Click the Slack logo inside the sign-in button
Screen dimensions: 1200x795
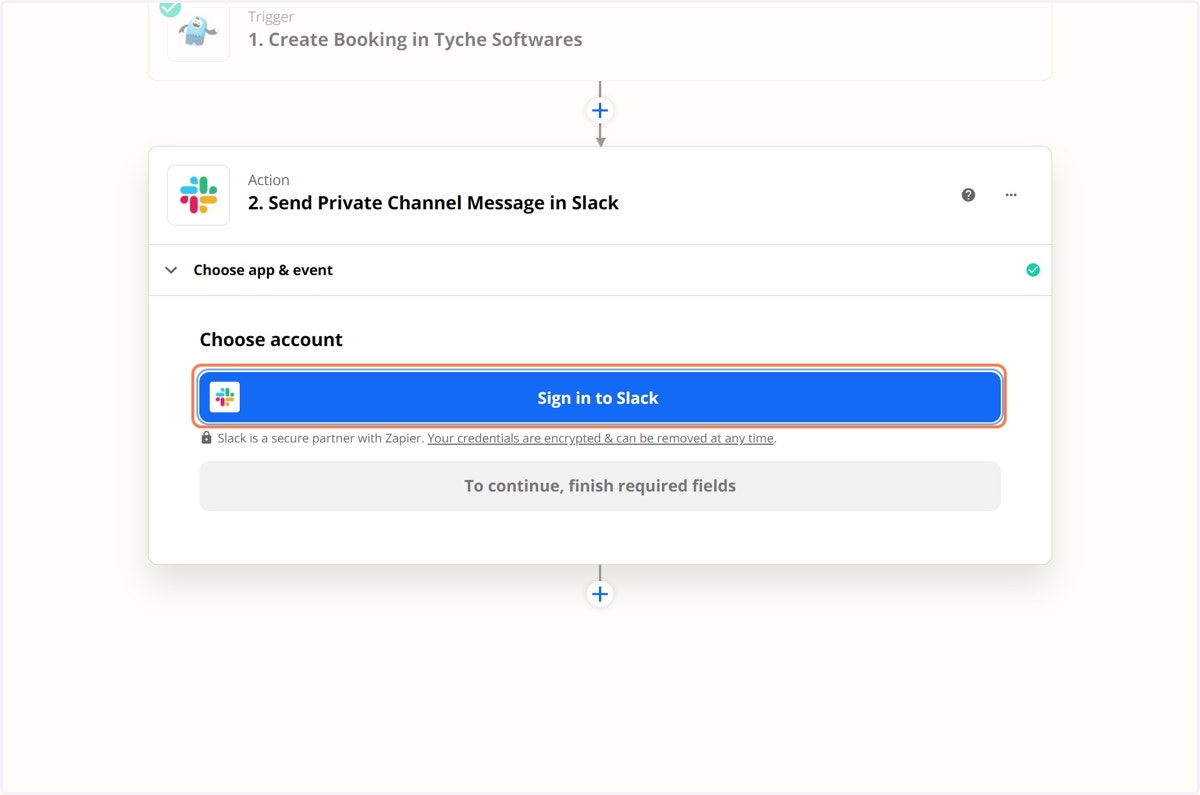coord(225,398)
